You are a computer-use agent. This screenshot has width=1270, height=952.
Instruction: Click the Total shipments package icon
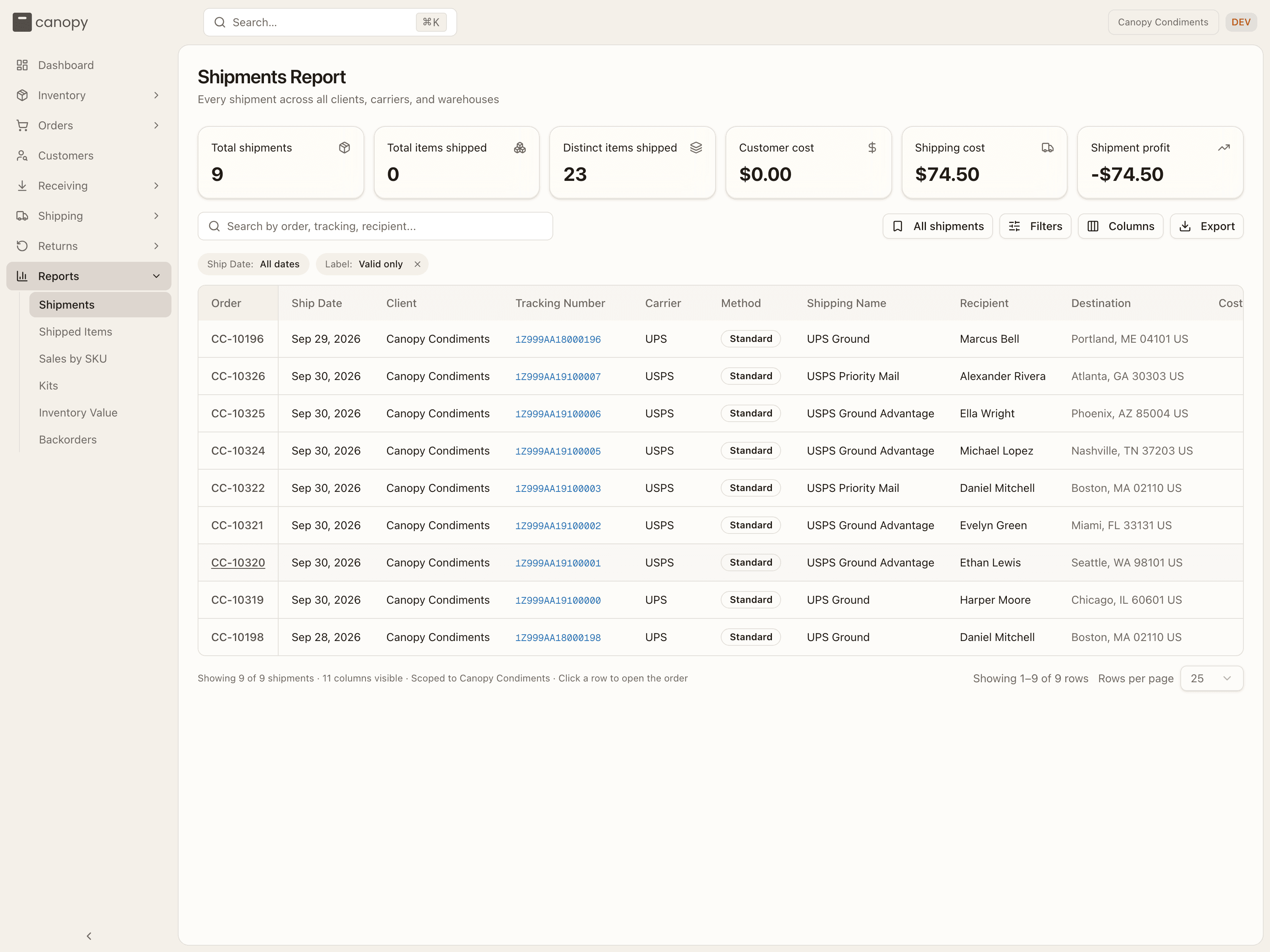pos(344,148)
